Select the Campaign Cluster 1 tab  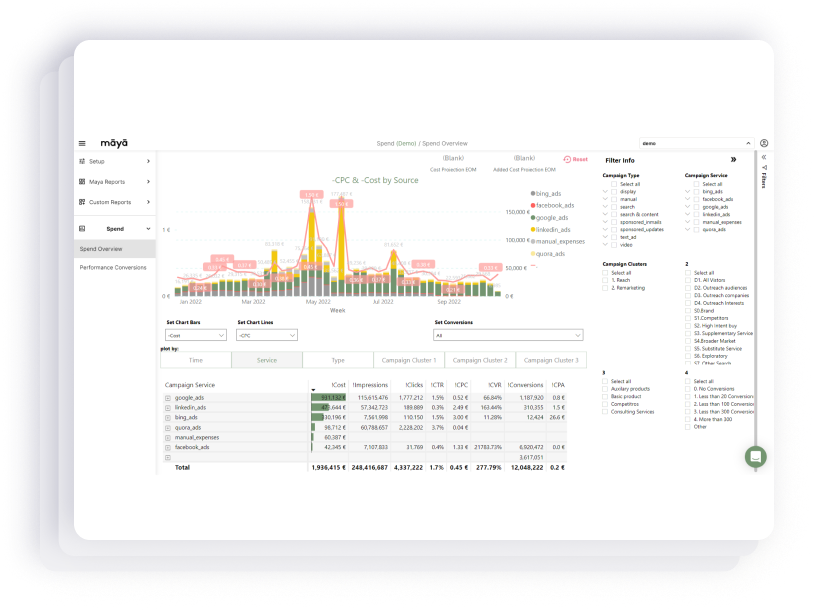click(409, 360)
